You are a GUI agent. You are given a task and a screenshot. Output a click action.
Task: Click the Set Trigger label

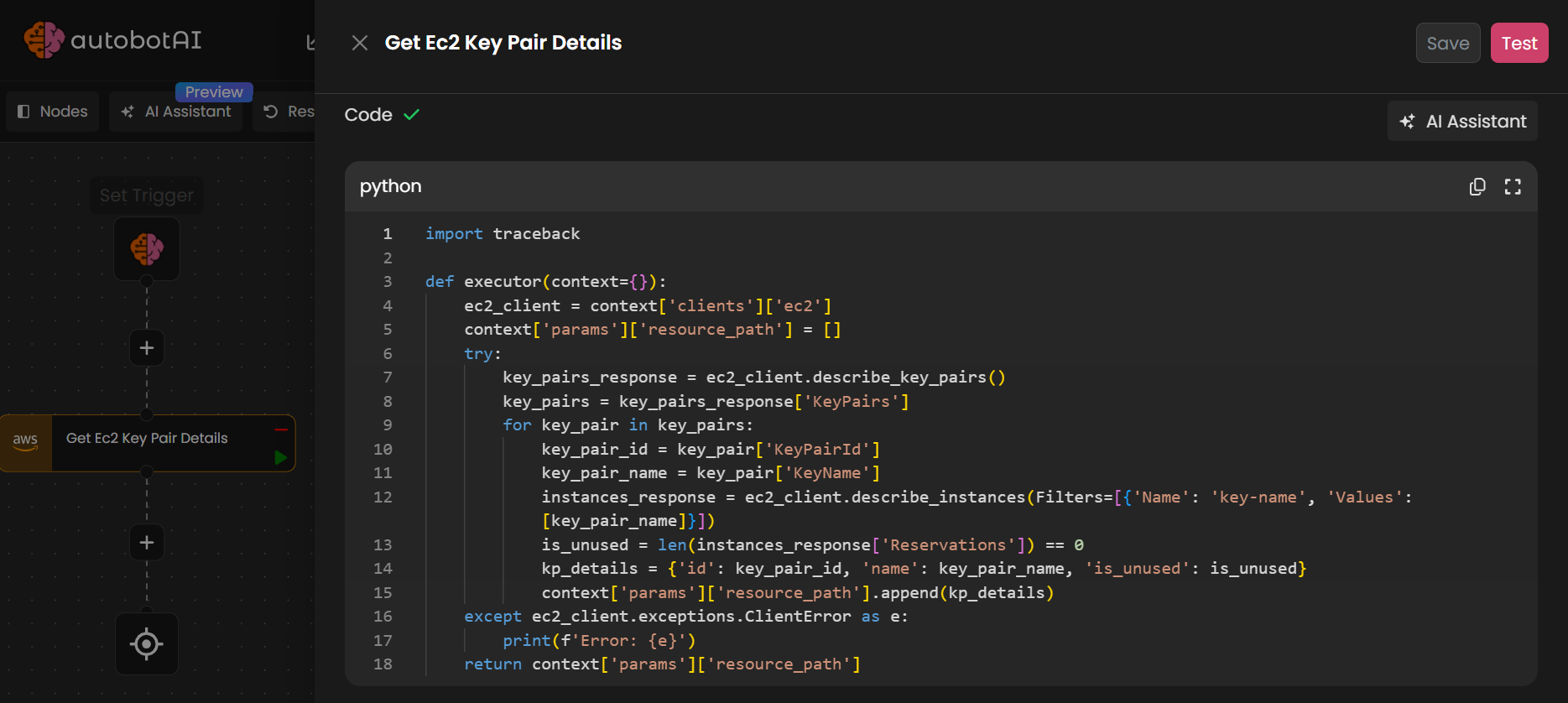[x=147, y=195]
